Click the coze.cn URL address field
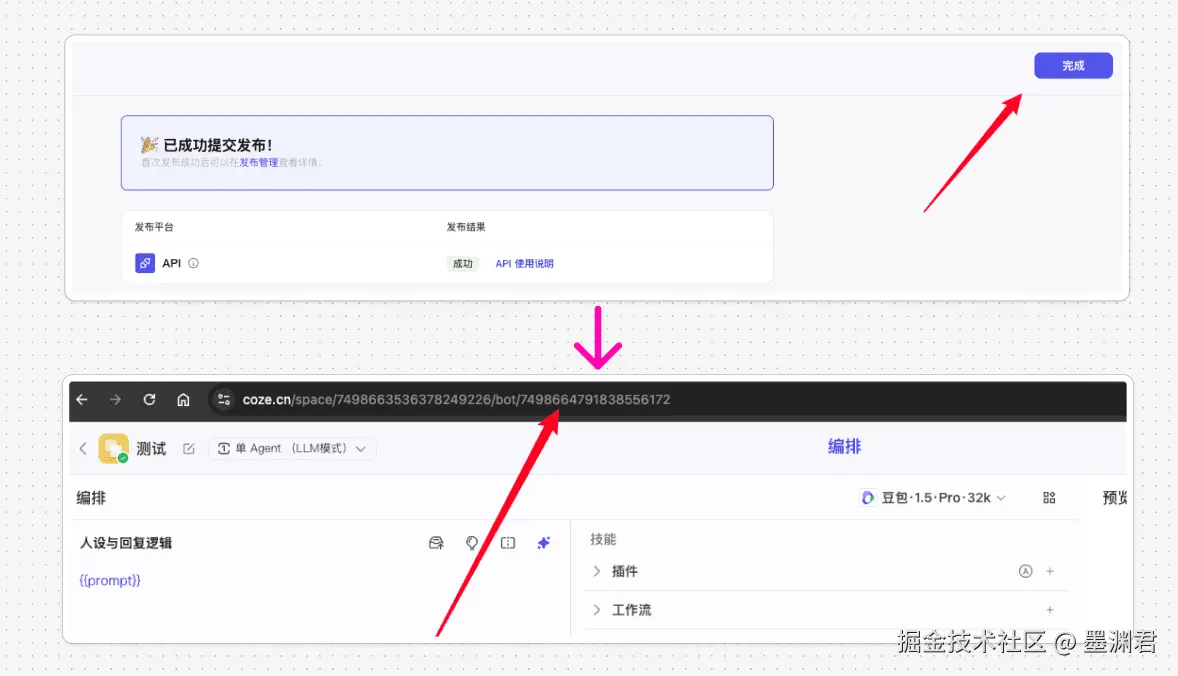This screenshot has height=676, width=1178. point(456,400)
